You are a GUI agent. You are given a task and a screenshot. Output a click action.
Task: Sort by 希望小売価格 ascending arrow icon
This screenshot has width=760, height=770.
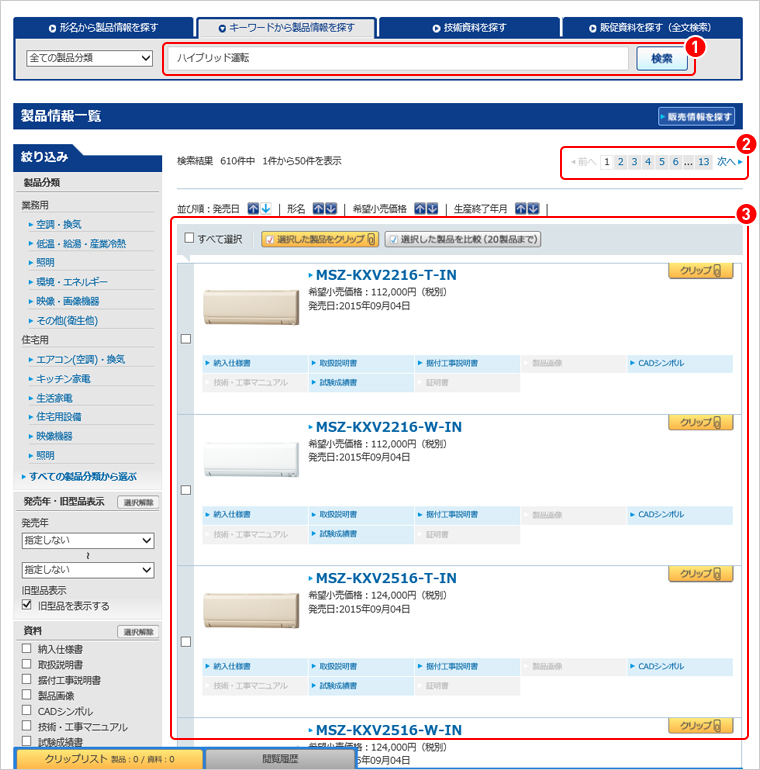click(x=420, y=208)
